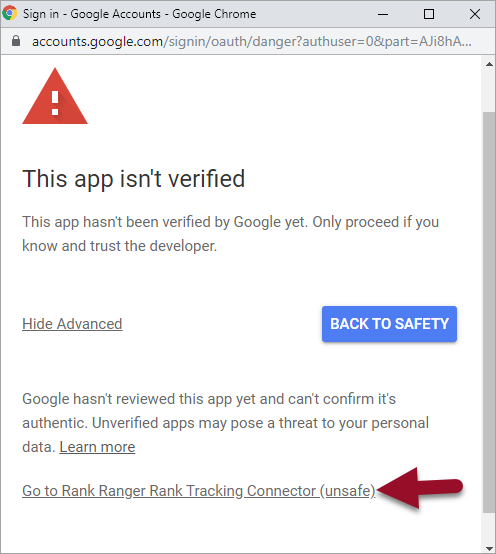Click the scrollbar track above the thumb
The width and height of the screenshot is (496, 554).
489,91
